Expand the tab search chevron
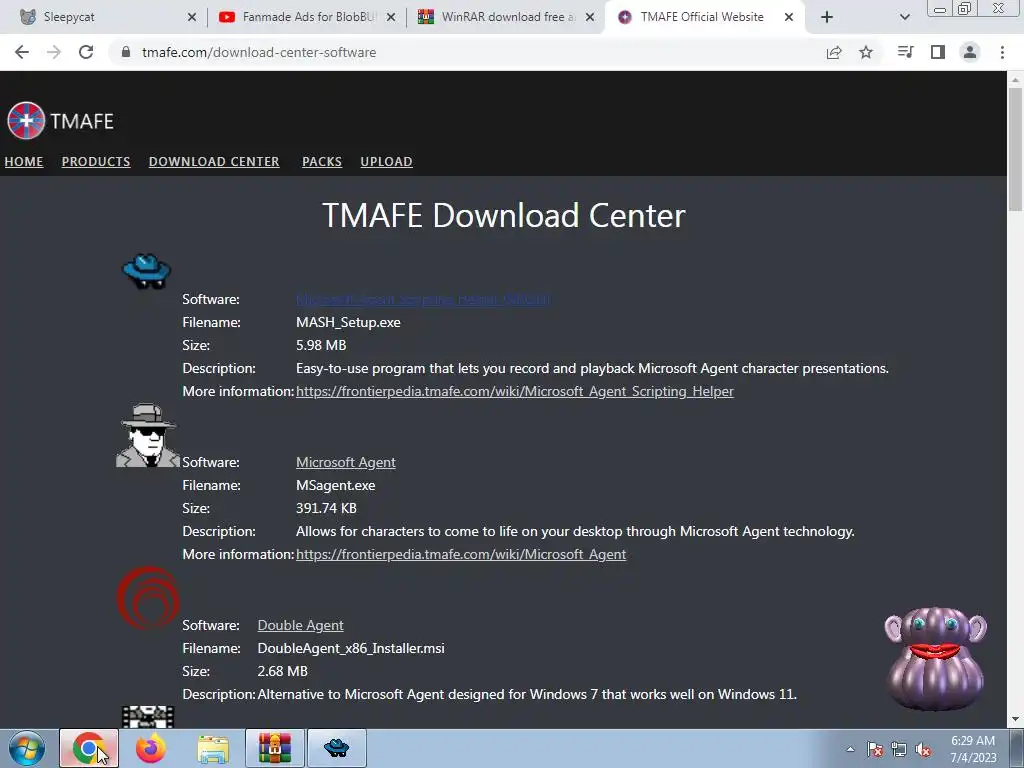 point(904,17)
